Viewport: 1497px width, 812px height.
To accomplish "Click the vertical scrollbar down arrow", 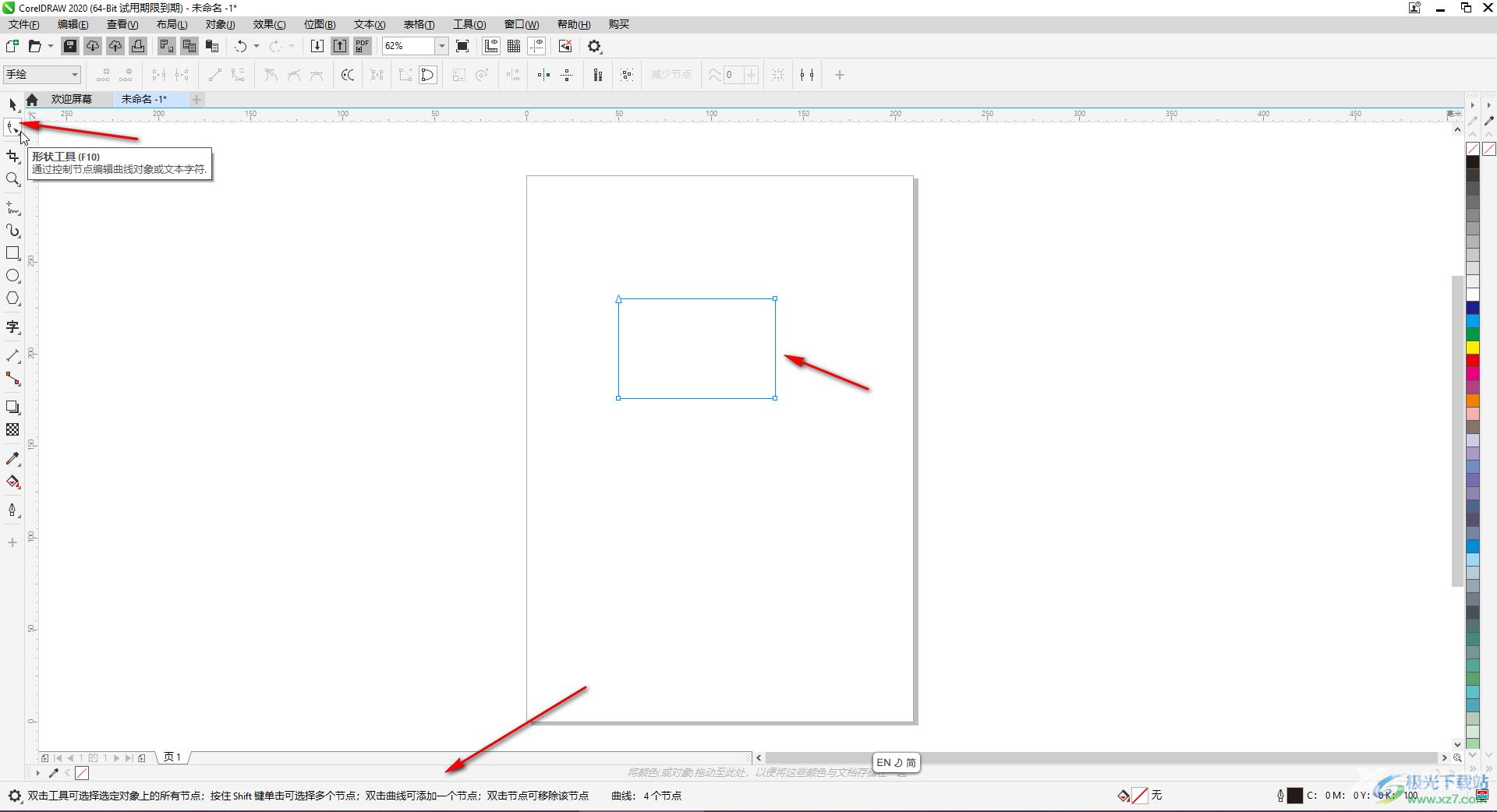I will 1457,744.
